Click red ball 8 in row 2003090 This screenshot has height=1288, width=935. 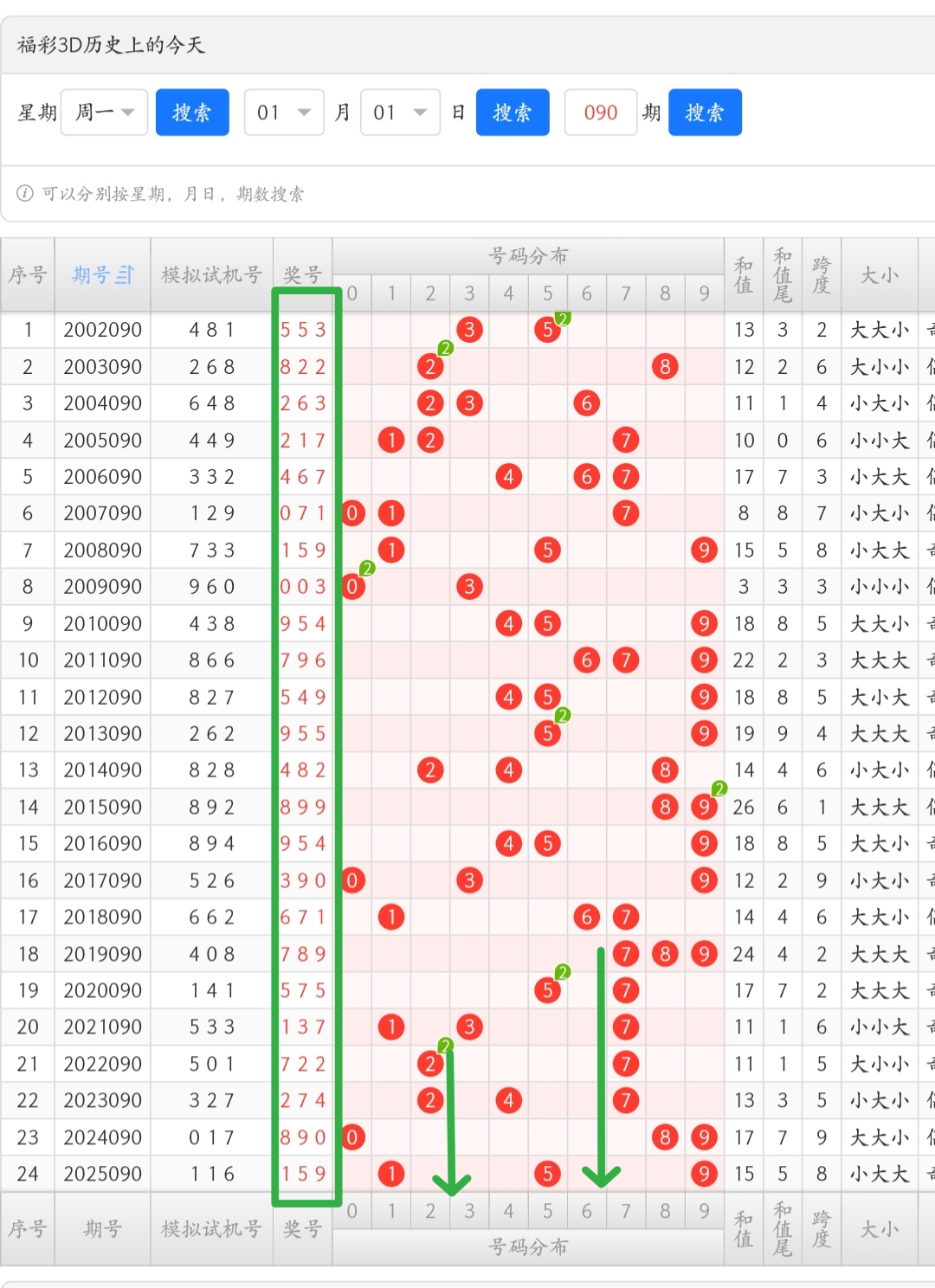click(x=665, y=367)
